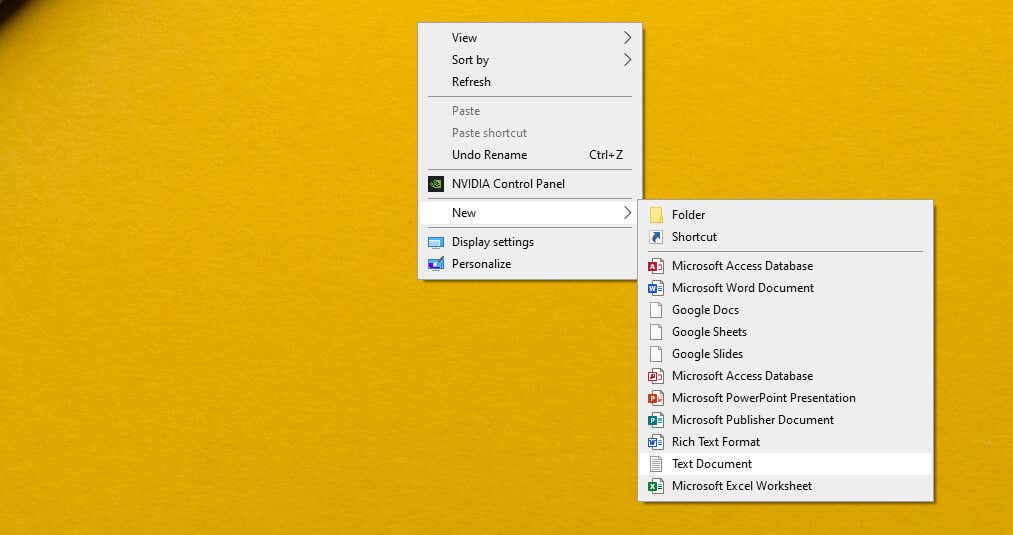Click solid red Access Database icon above Word
The image size is (1013, 535).
click(x=656, y=266)
